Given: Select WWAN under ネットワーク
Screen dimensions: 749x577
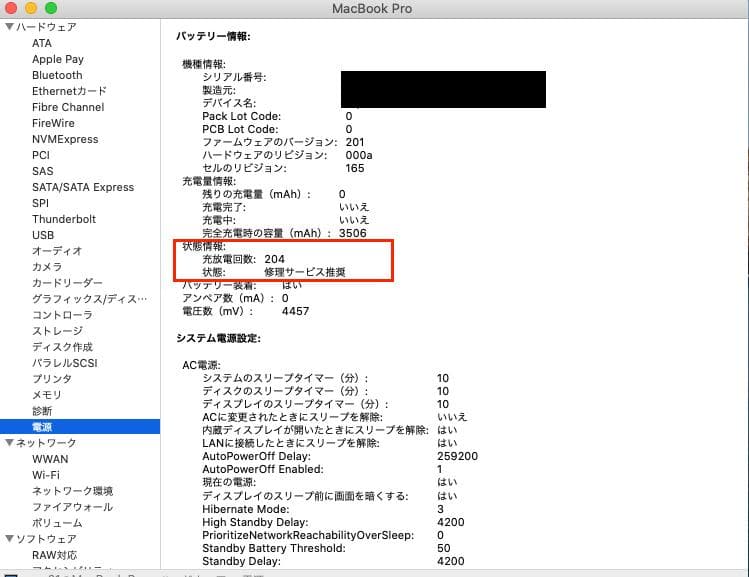Looking at the screenshot, I should (50, 459).
